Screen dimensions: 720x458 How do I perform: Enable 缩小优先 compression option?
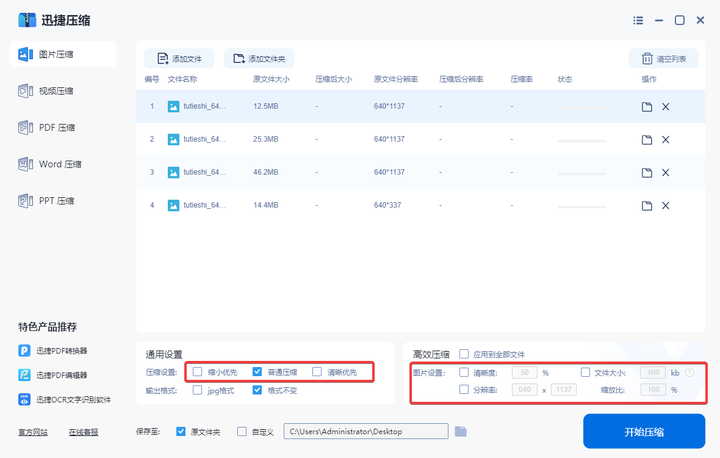197,372
